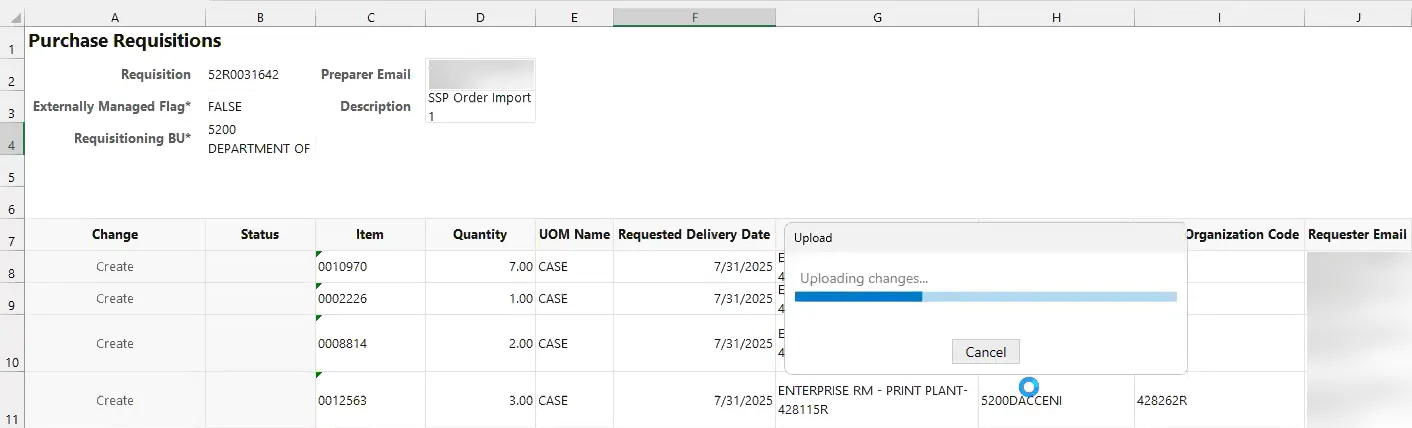Select the SSP Order Import description cell
Viewport: 1412px width, 428px height.
480,106
